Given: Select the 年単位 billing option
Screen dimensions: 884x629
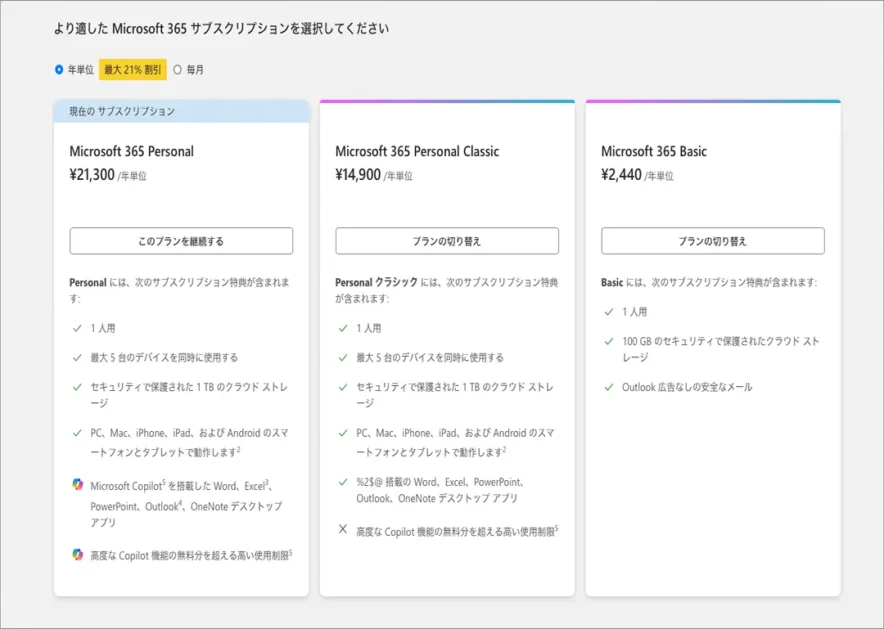Looking at the screenshot, I should click(x=61, y=70).
